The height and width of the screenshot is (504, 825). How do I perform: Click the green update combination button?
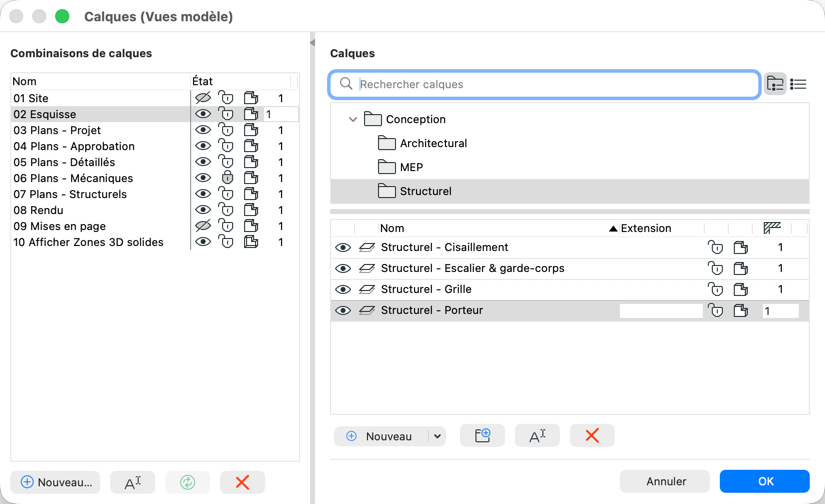188,482
